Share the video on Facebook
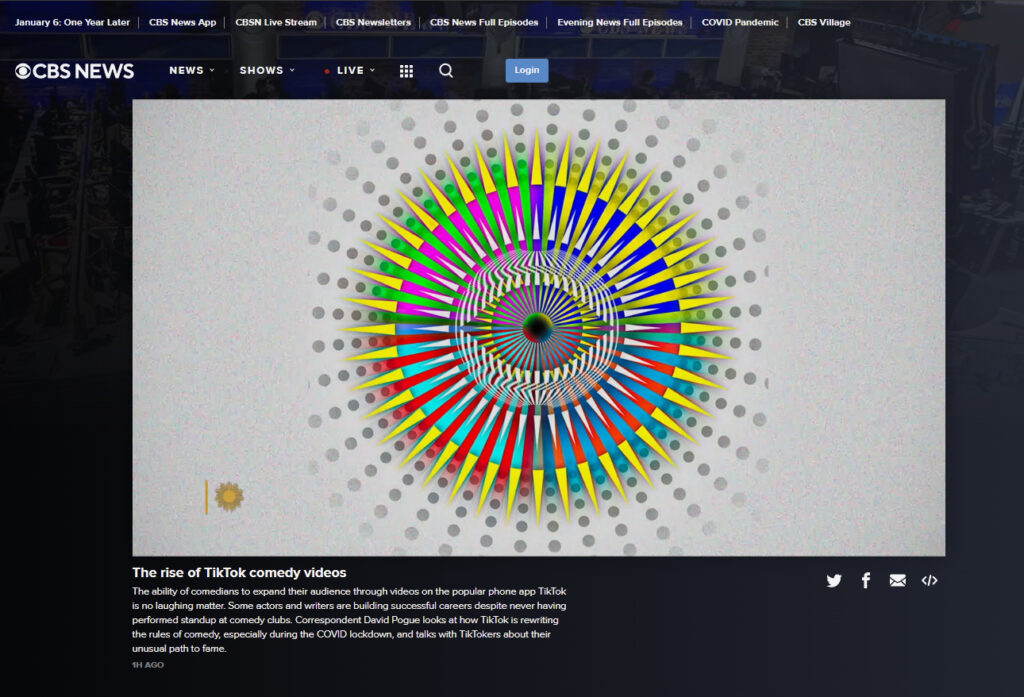Viewport: 1024px width, 697px height. click(866, 580)
